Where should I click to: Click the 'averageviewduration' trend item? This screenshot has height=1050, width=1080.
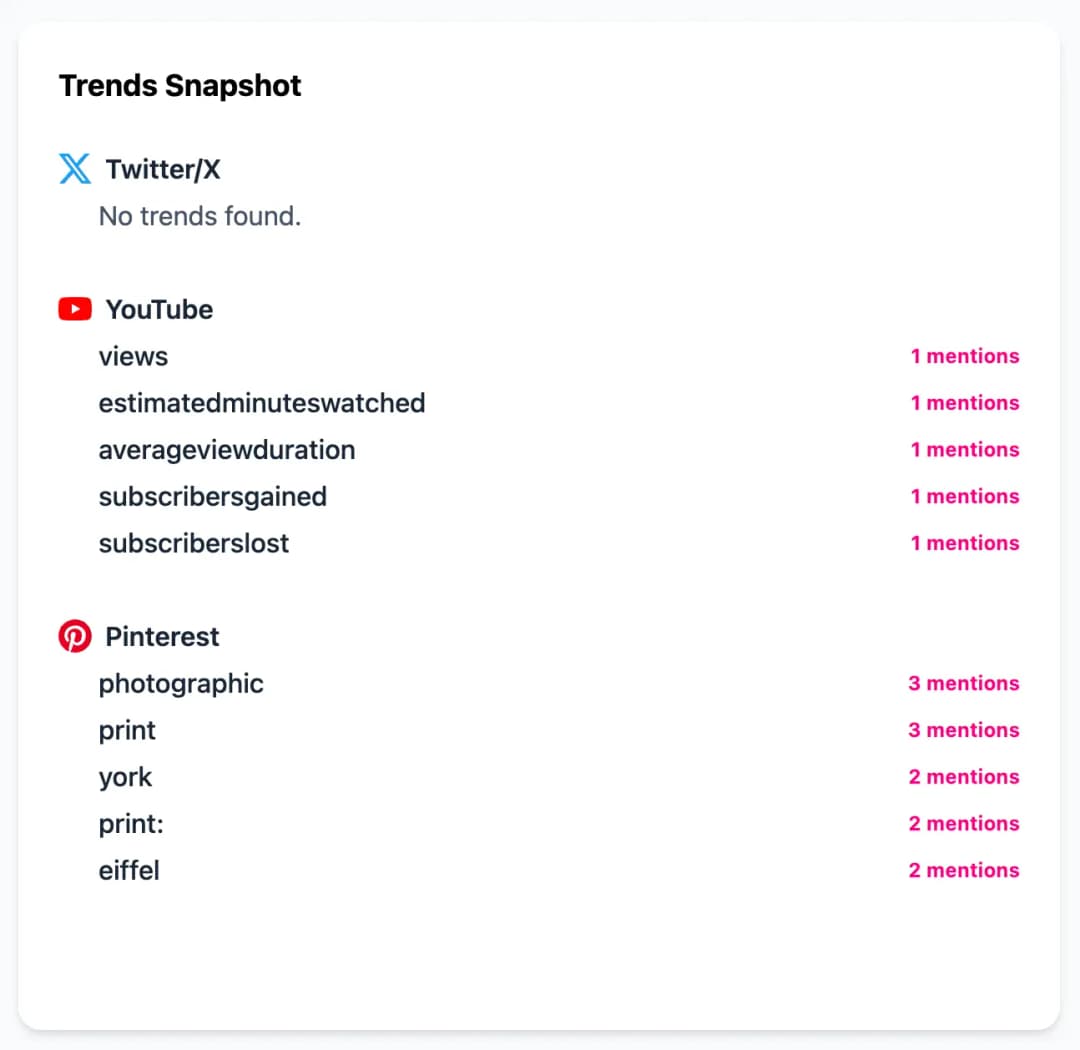pos(227,450)
